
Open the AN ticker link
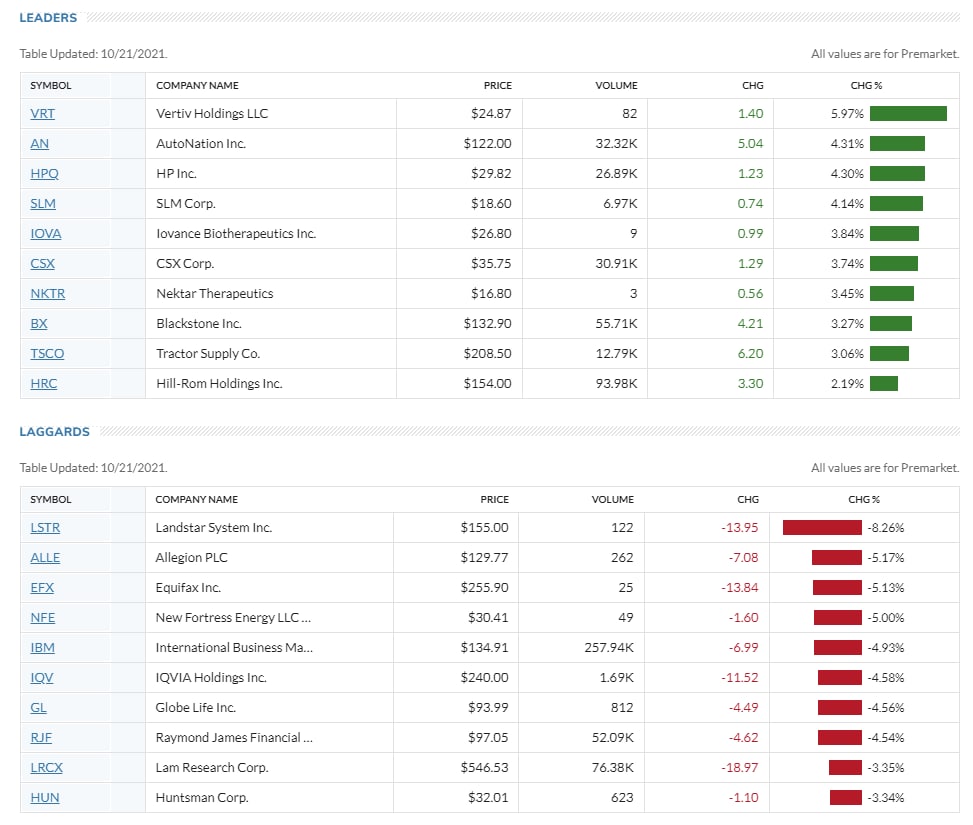coord(39,143)
